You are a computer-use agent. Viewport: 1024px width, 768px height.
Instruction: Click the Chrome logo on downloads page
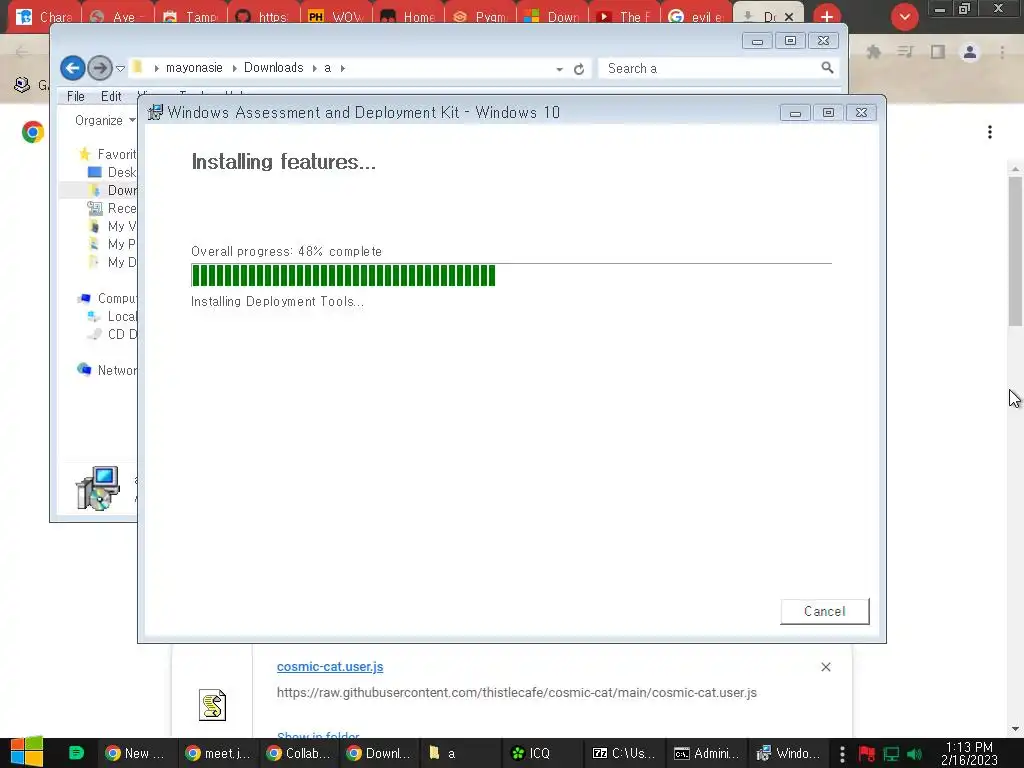click(32, 133)
